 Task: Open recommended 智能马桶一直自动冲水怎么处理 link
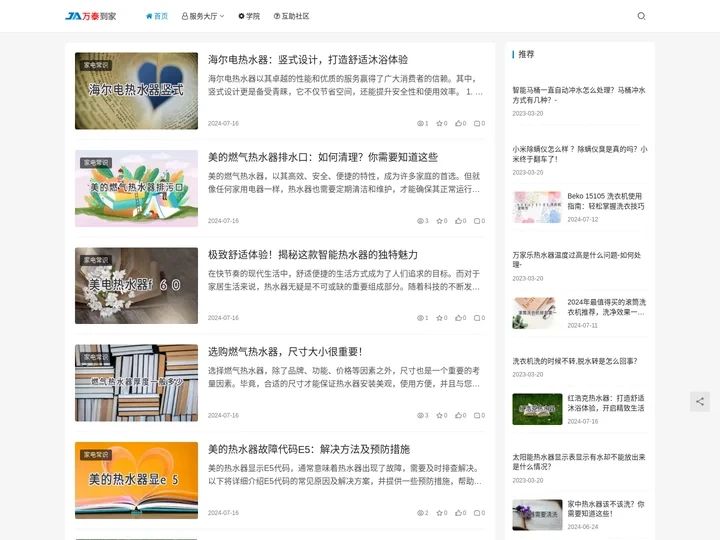point(579,95)
